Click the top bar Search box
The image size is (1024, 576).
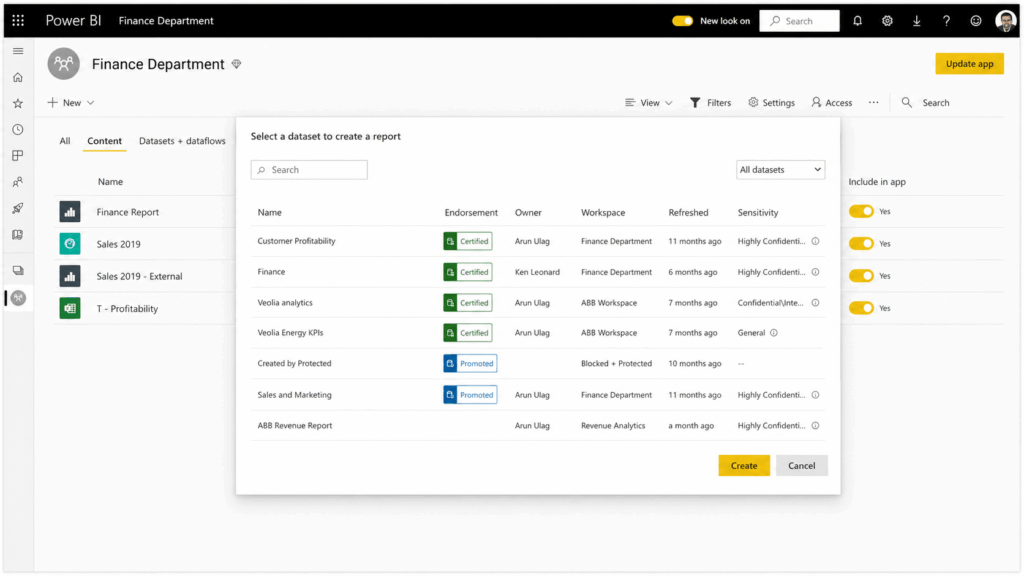pyautogui.click(x=799, y=21)
